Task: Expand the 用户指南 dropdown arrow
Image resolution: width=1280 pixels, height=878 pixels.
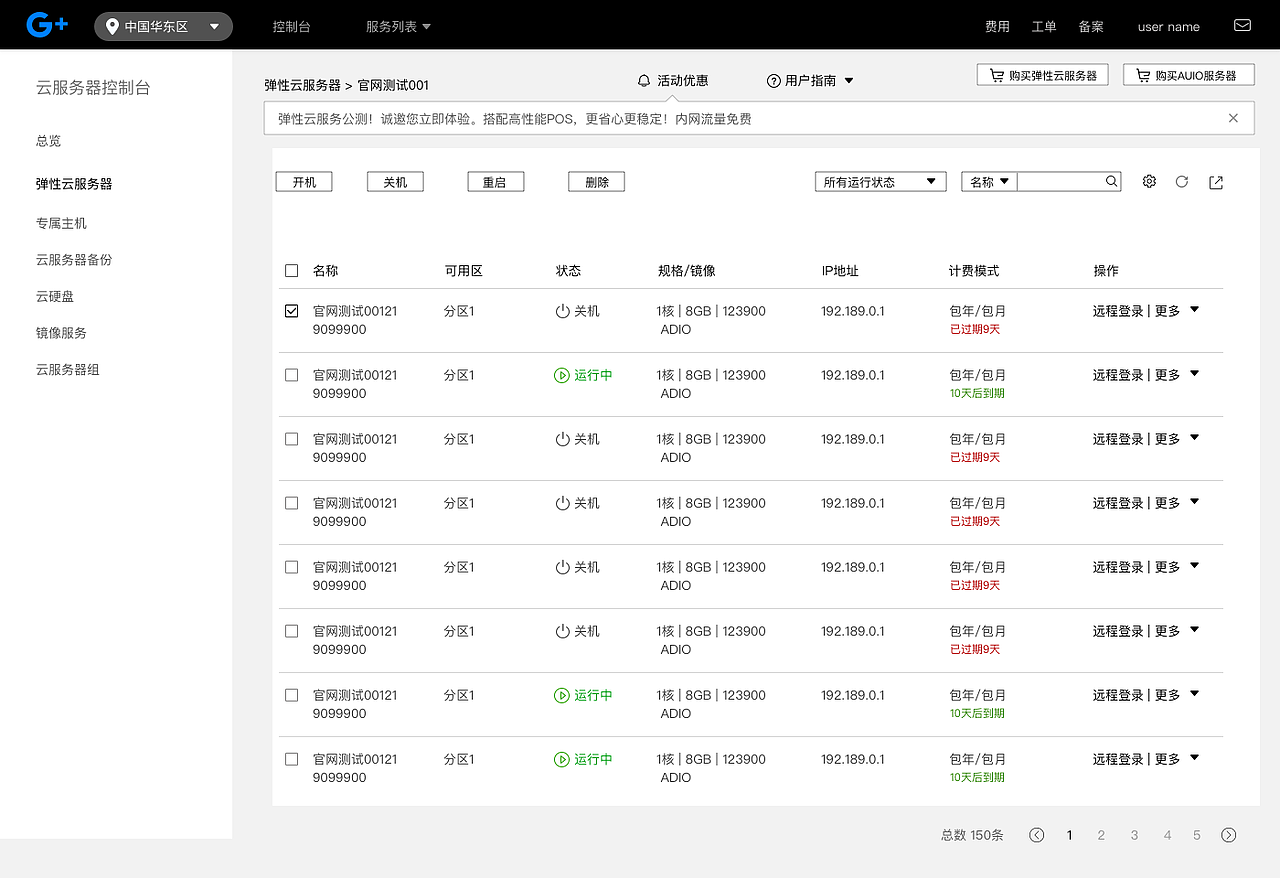Action: [x=849, y=81]
